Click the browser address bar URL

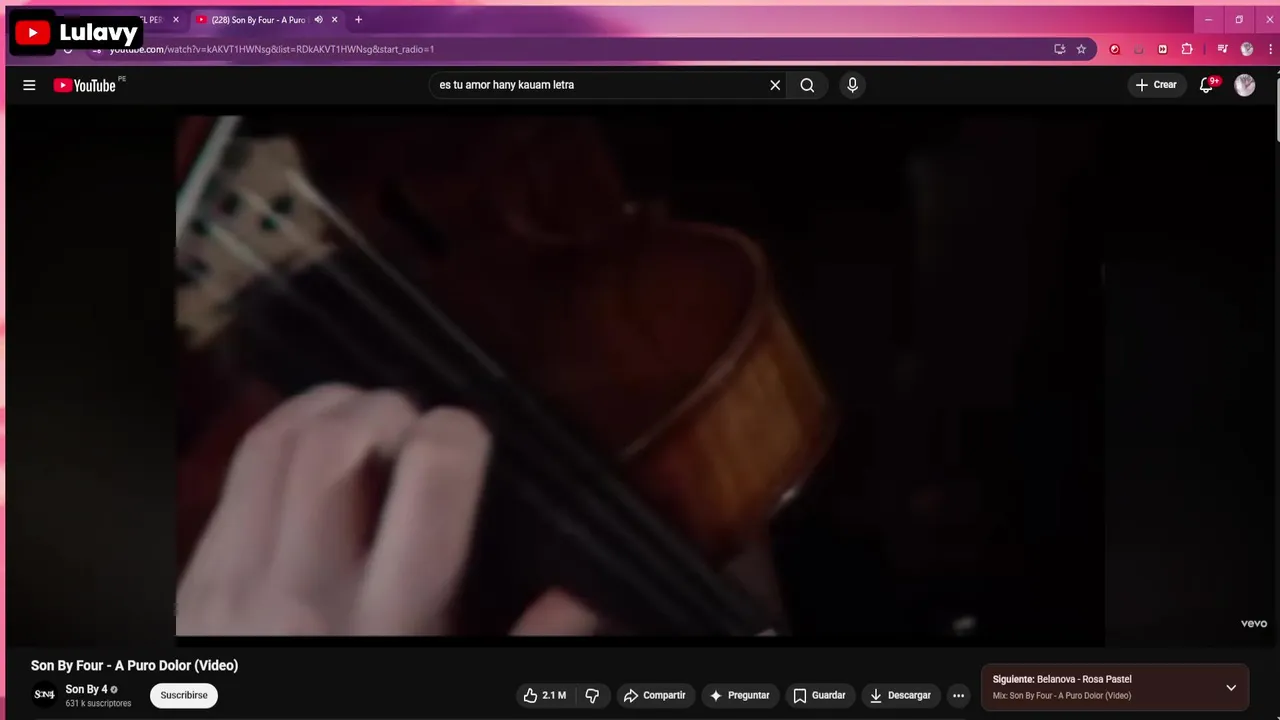272,49
